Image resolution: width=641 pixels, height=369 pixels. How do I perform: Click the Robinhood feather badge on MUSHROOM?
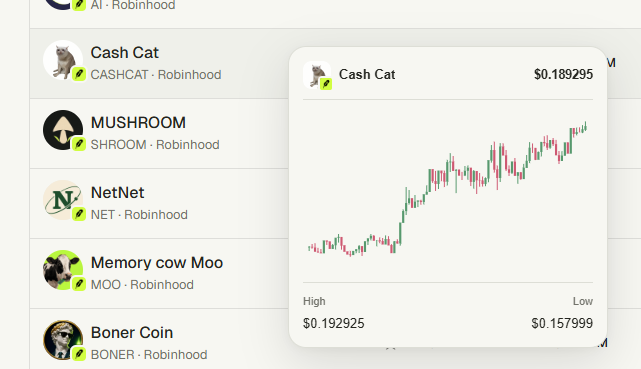pyautogui.click(x=79, y=144)
